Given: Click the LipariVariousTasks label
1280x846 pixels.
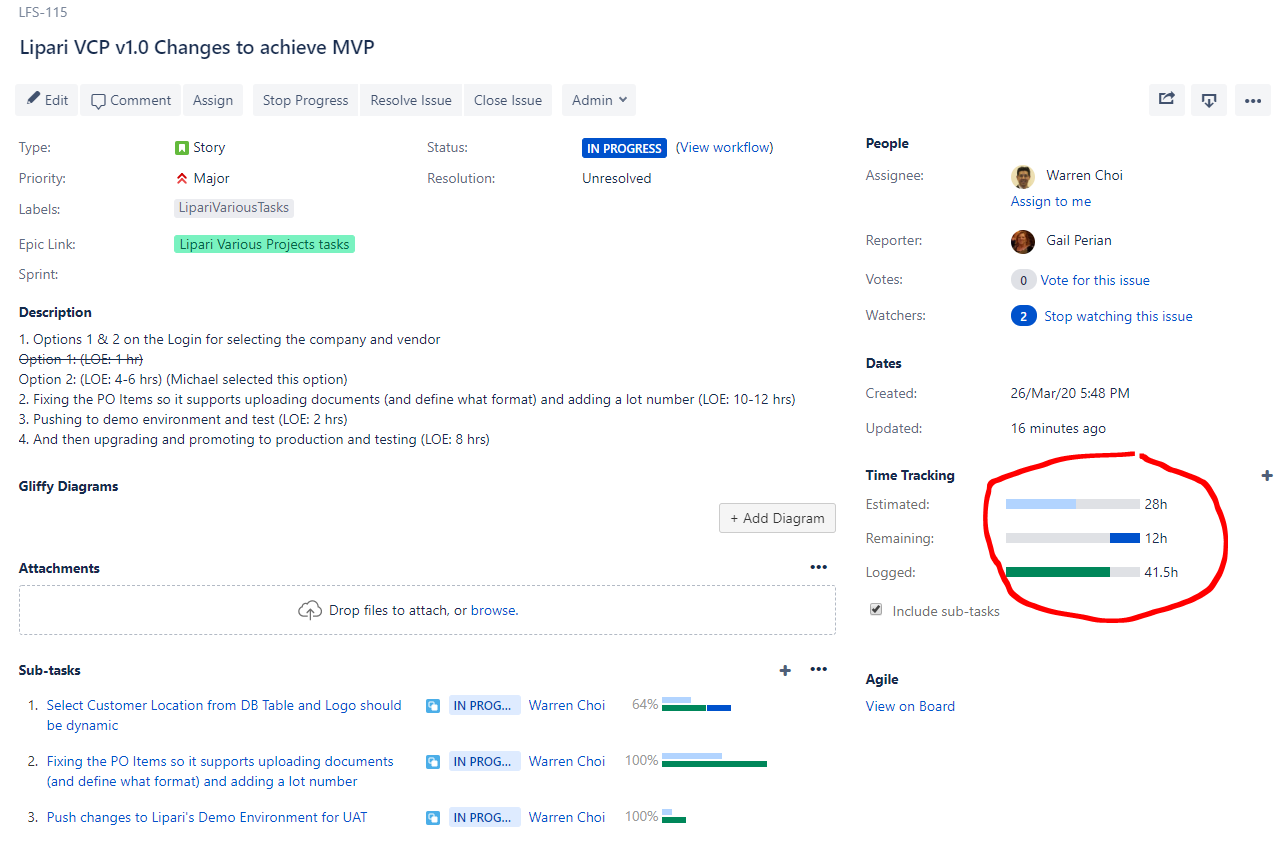Looking at the screenshot, I should click(234, 208).
